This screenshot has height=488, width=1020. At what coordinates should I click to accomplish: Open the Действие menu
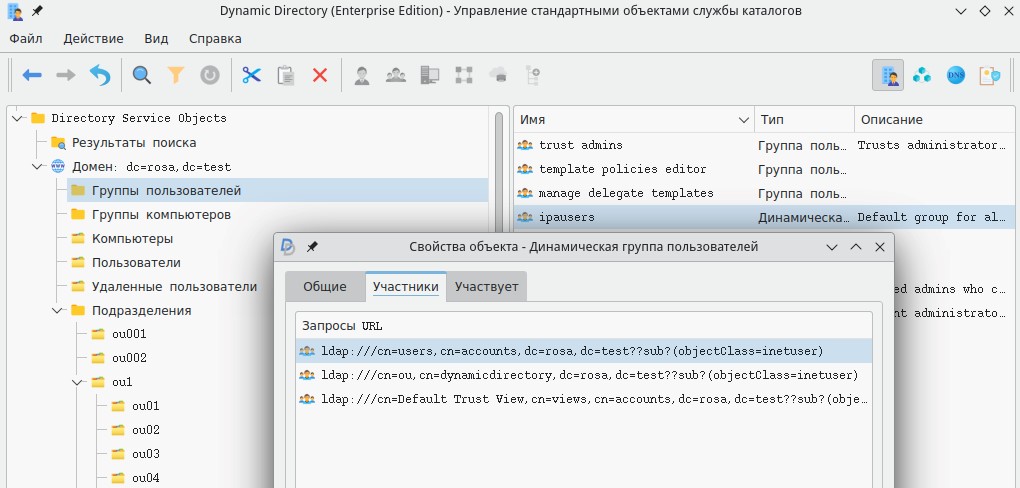[93, 39]
